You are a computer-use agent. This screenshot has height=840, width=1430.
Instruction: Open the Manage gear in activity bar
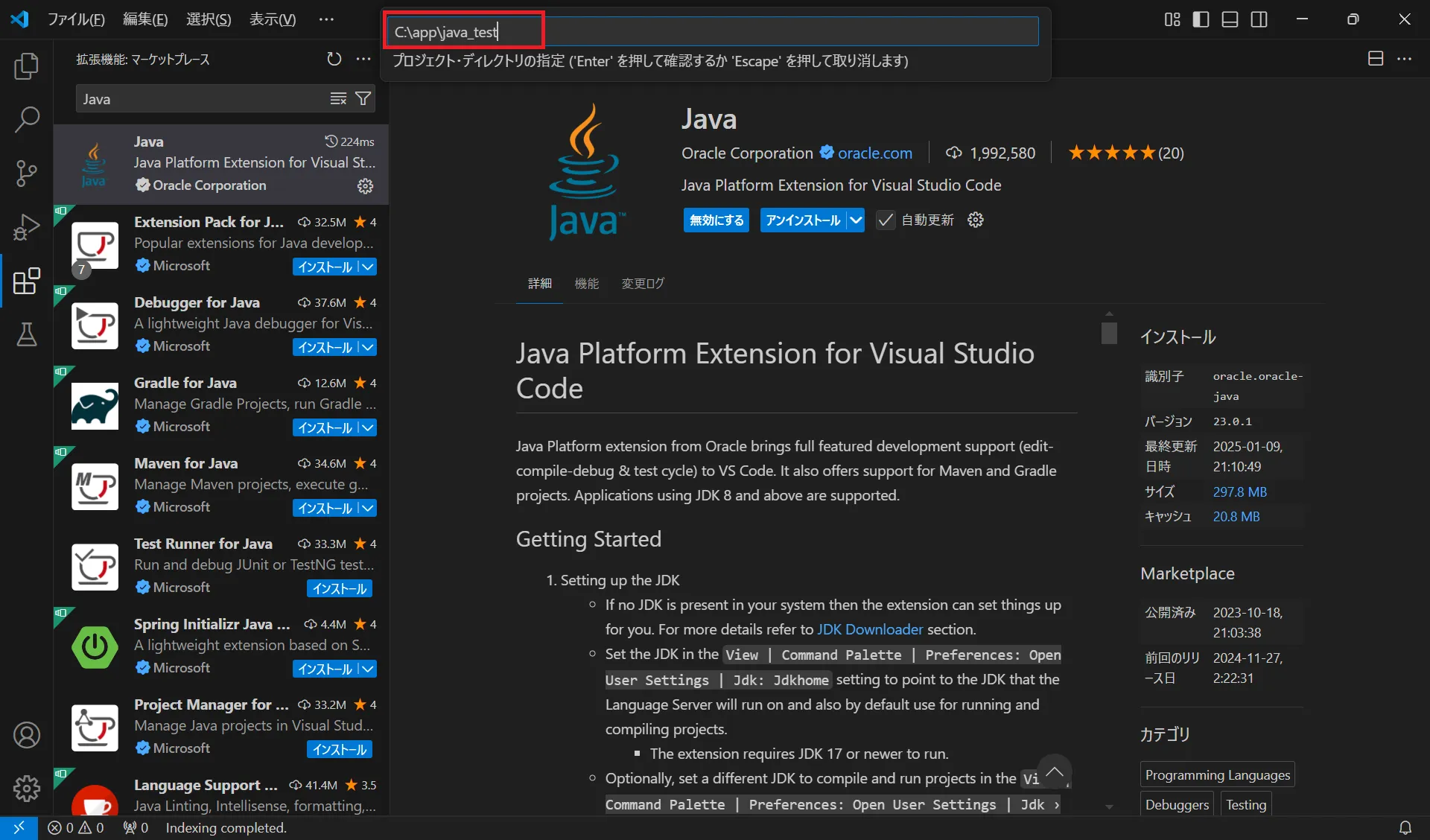(27, 788)
